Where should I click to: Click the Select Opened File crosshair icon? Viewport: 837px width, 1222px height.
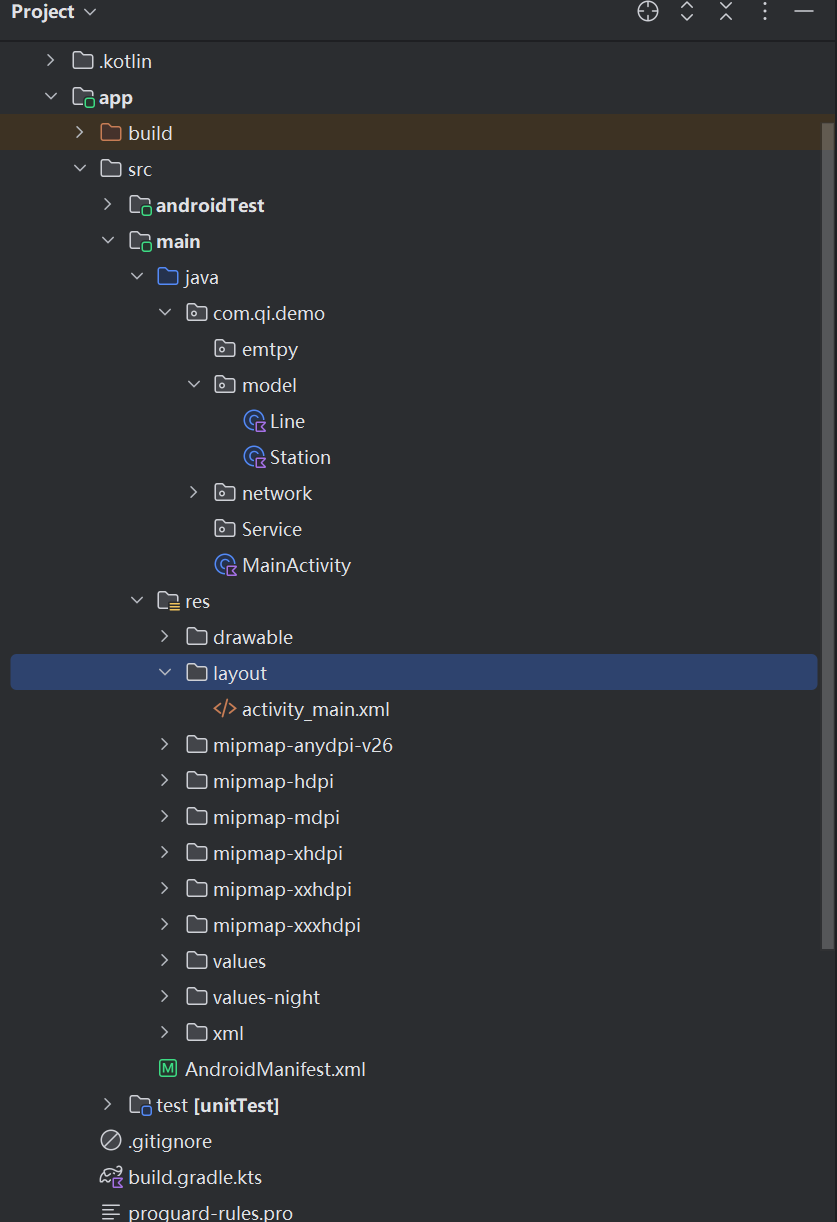648,12
